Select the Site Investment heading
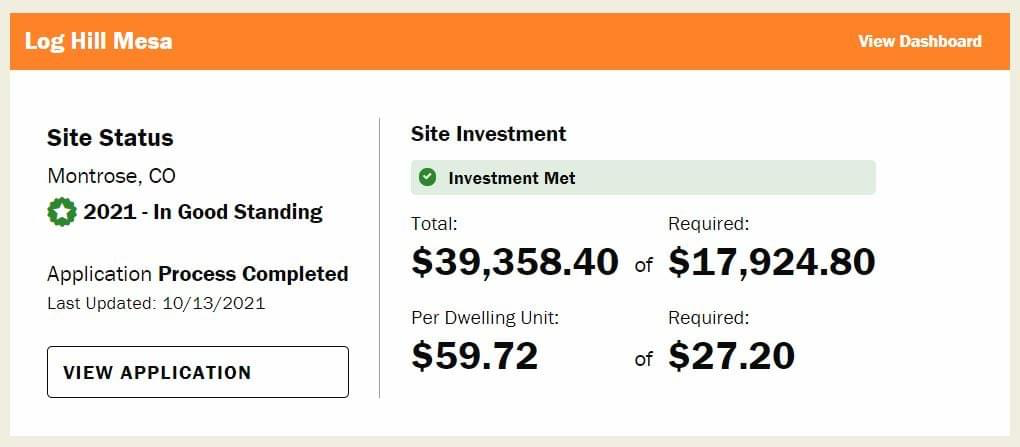Viewport: 1020px width, 447px height. coord(489,134)
